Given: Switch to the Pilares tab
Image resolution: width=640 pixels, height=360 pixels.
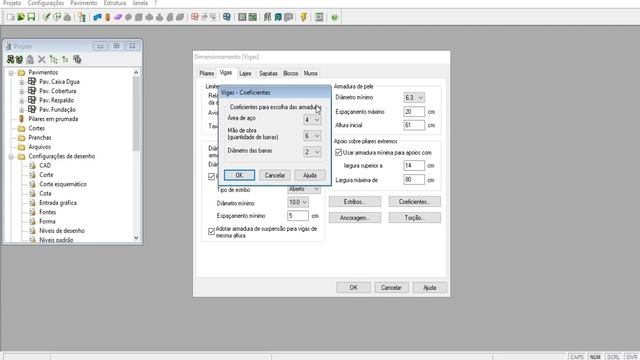Looking at the screenshot, I should coord(207,73).
